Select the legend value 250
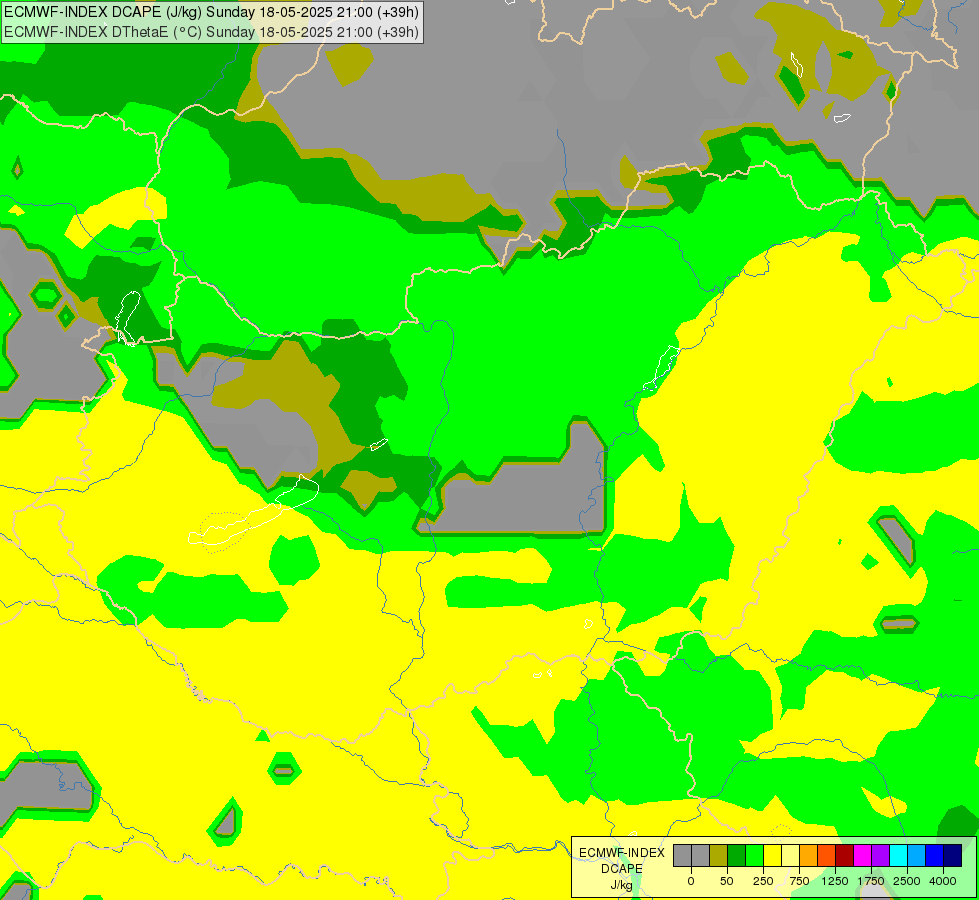 763,881
